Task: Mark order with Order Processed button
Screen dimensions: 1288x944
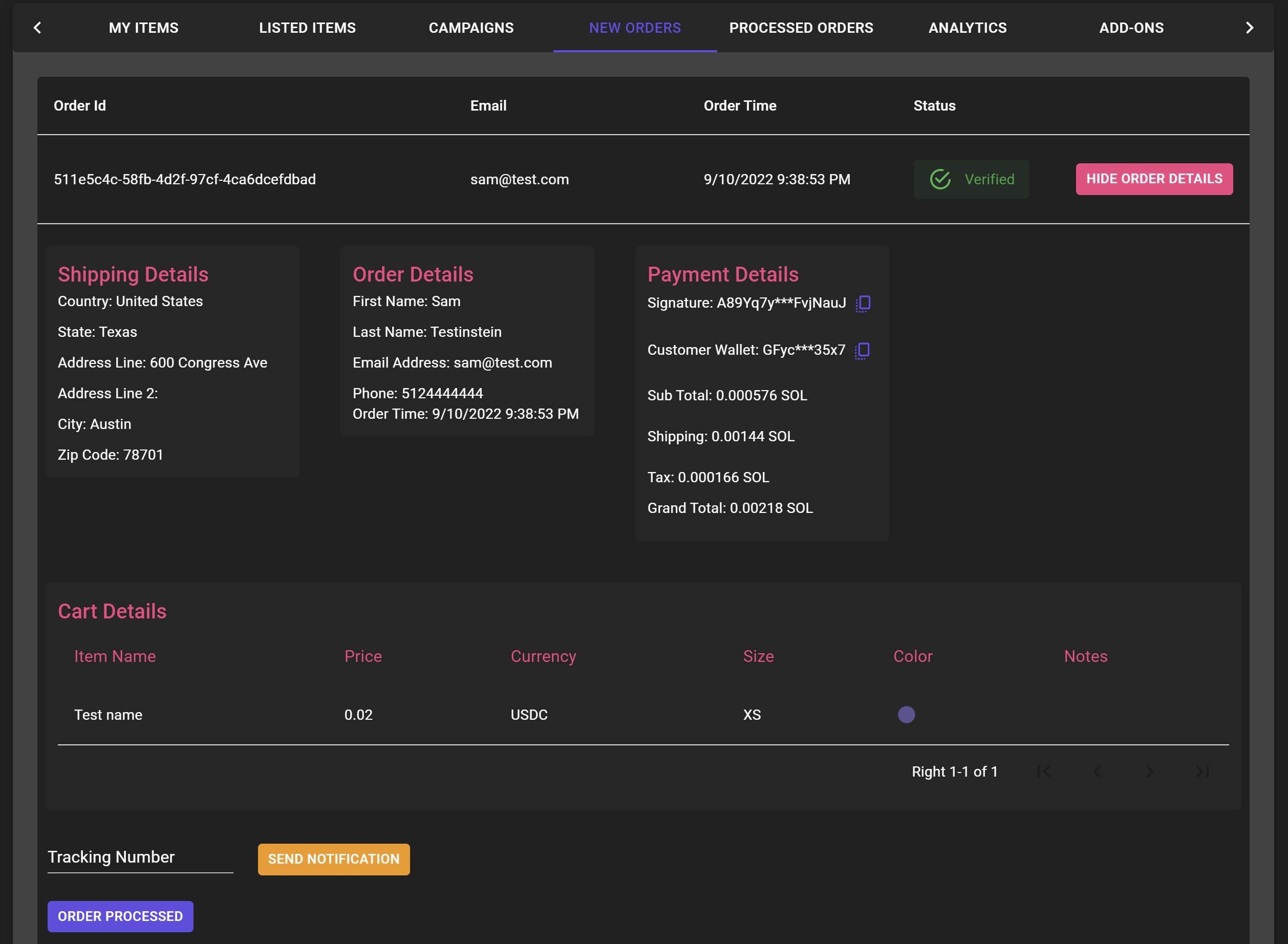Action: (120, 916)
